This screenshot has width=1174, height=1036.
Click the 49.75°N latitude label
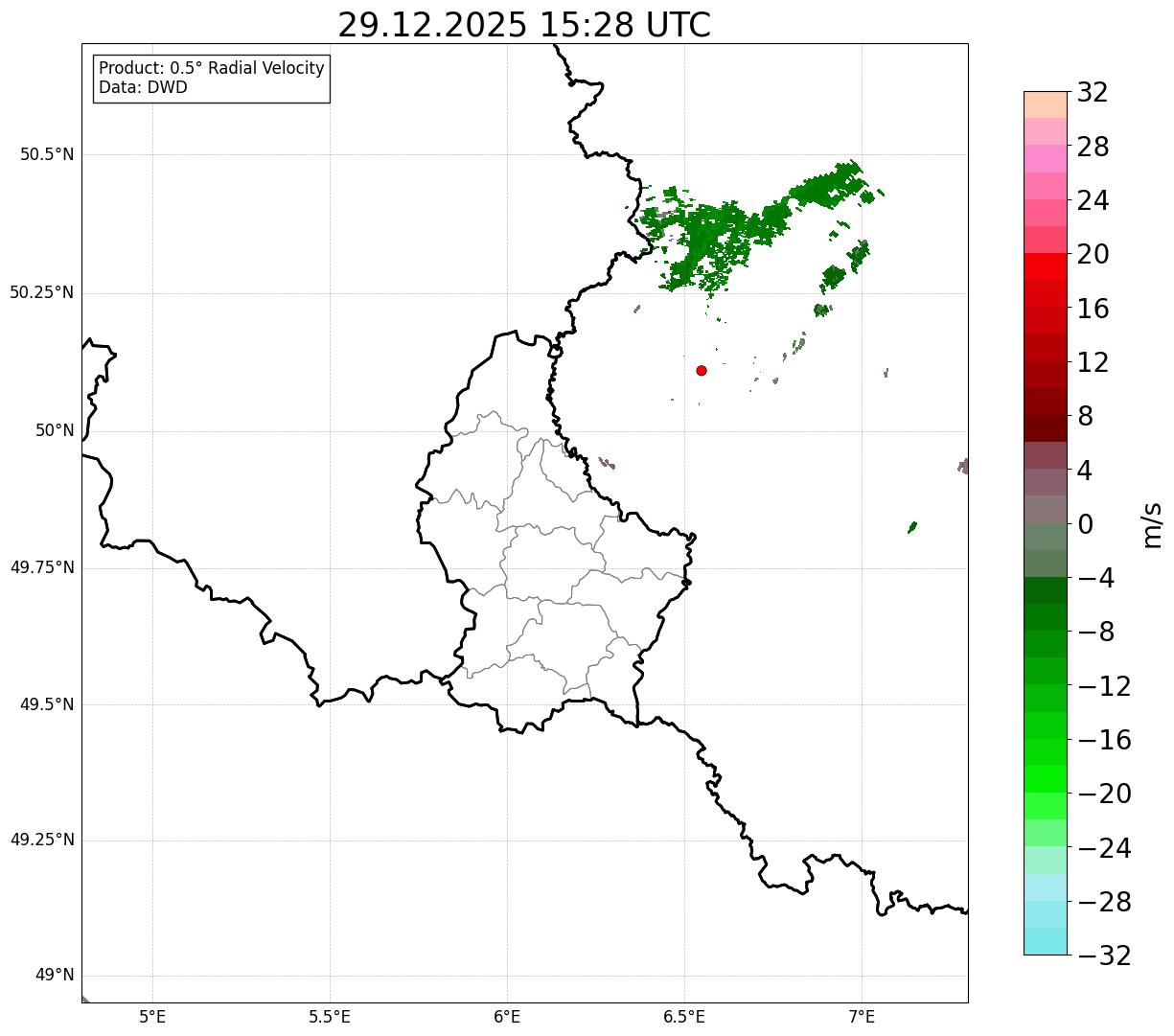tap(41, 567)
